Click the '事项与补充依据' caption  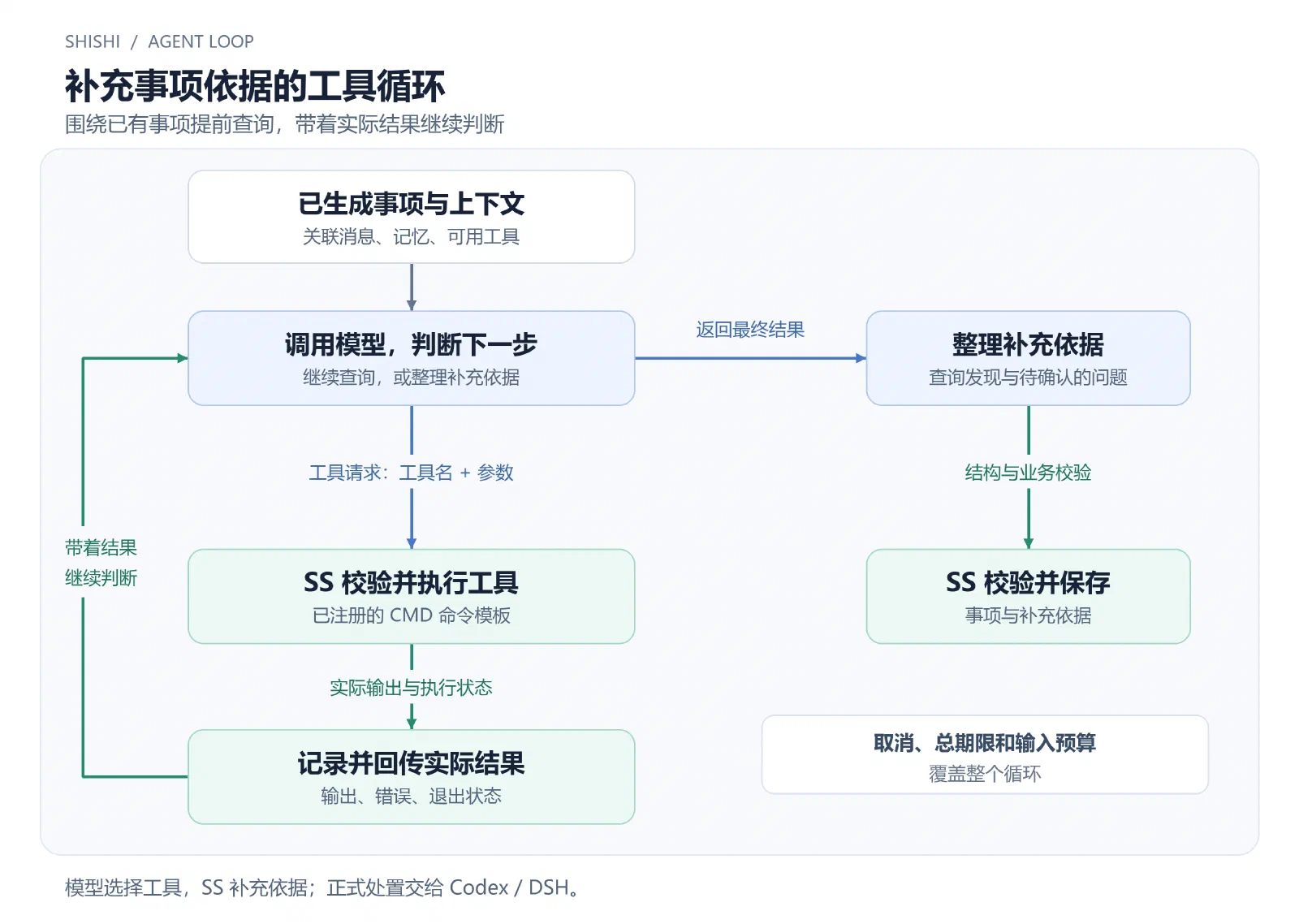pyautogui.click(x=1029, y=615)
